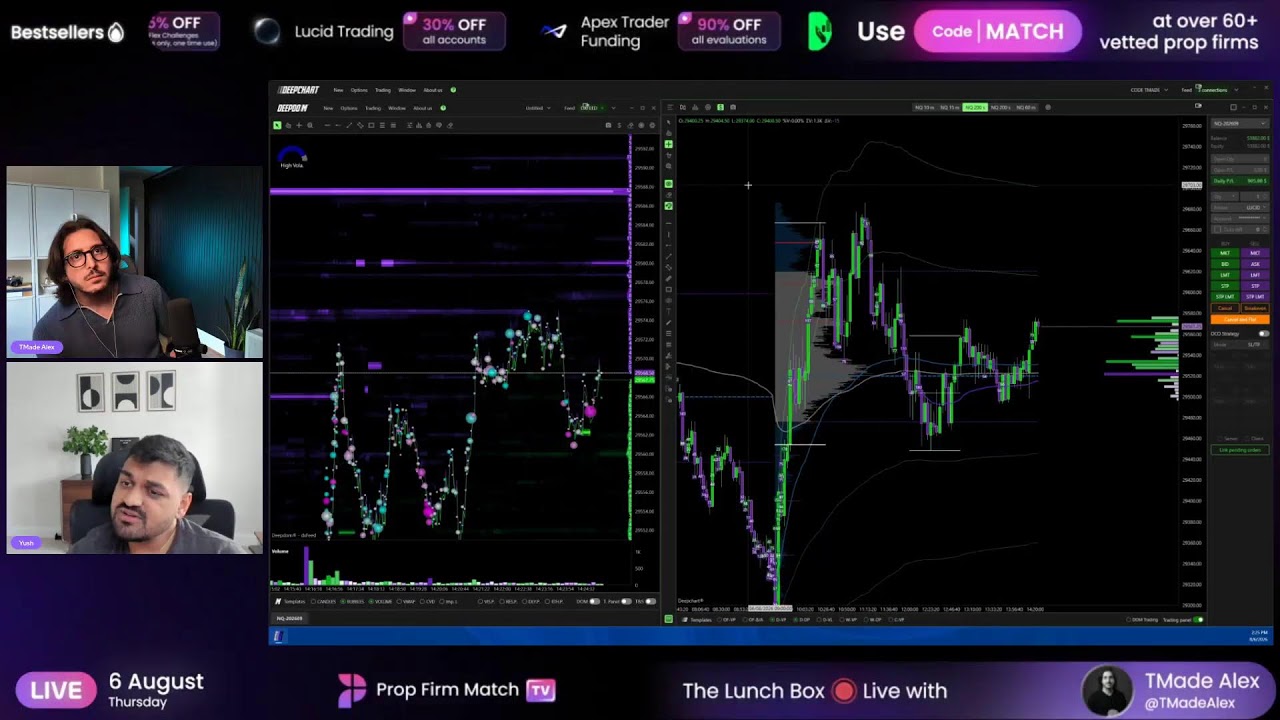This screenshot has height=720, width=1280.
Task: Click the green Link pending orders button
Action: point(1240,450)
